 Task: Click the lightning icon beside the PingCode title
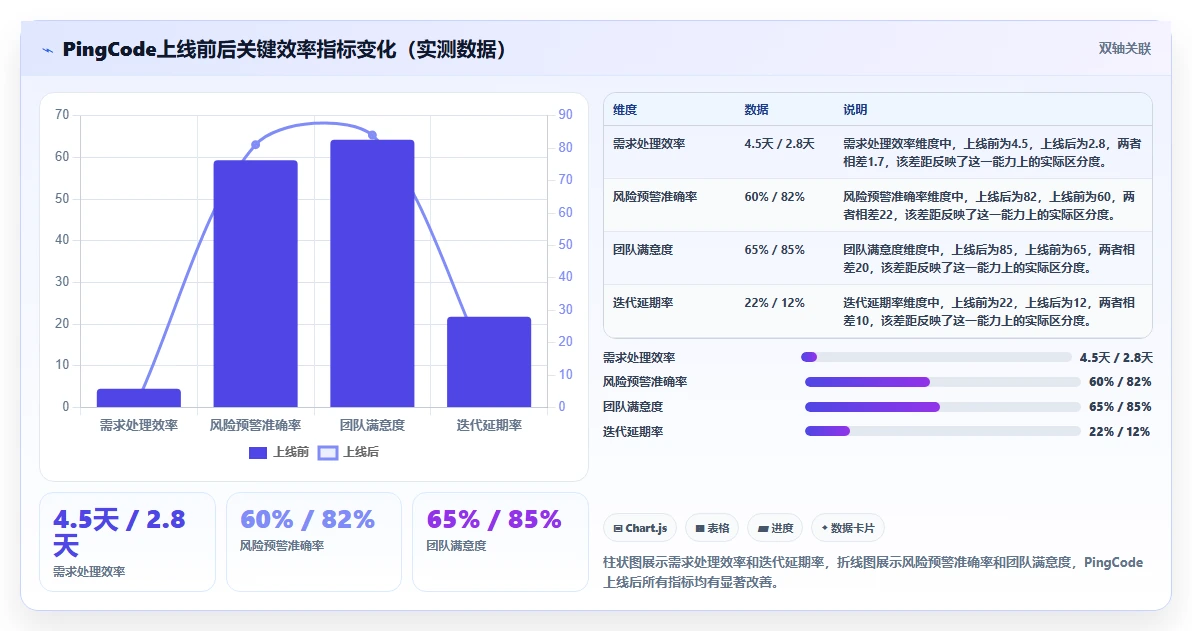coord(48,50)
